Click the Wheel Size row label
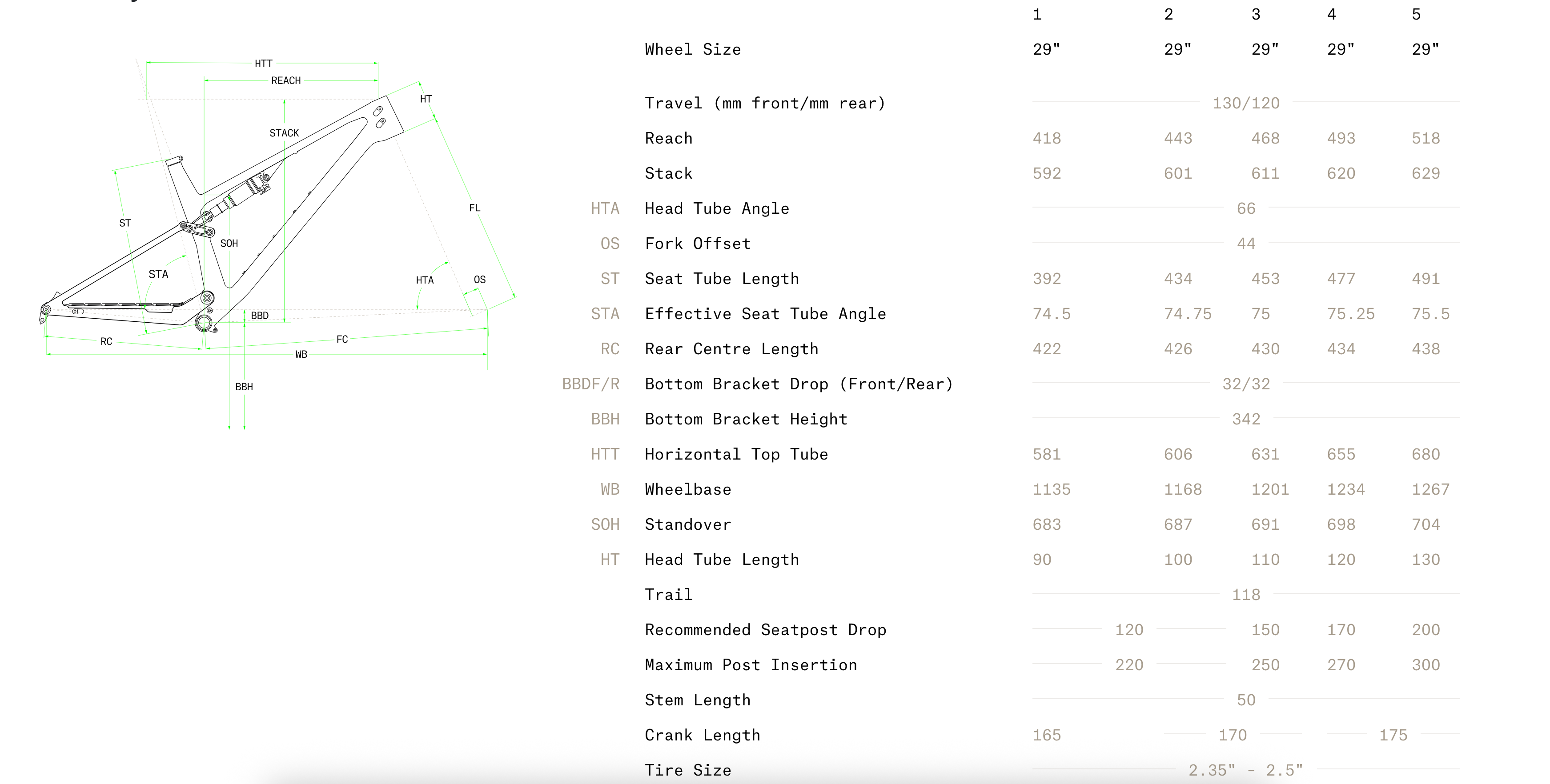This screenshot has height=784, width=1550. pos(693,49)
